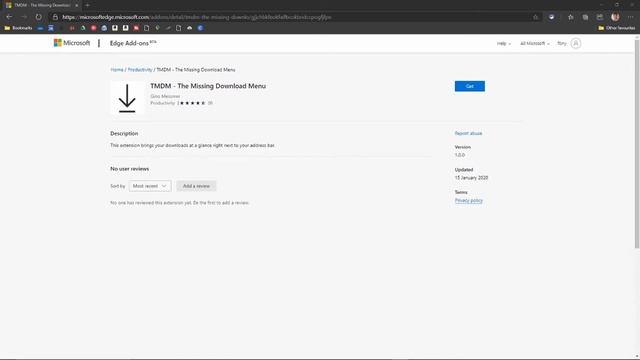The height and width of the screenshot is (360, 640).
Task: Click the Add a review button
Action: [196, 186]
